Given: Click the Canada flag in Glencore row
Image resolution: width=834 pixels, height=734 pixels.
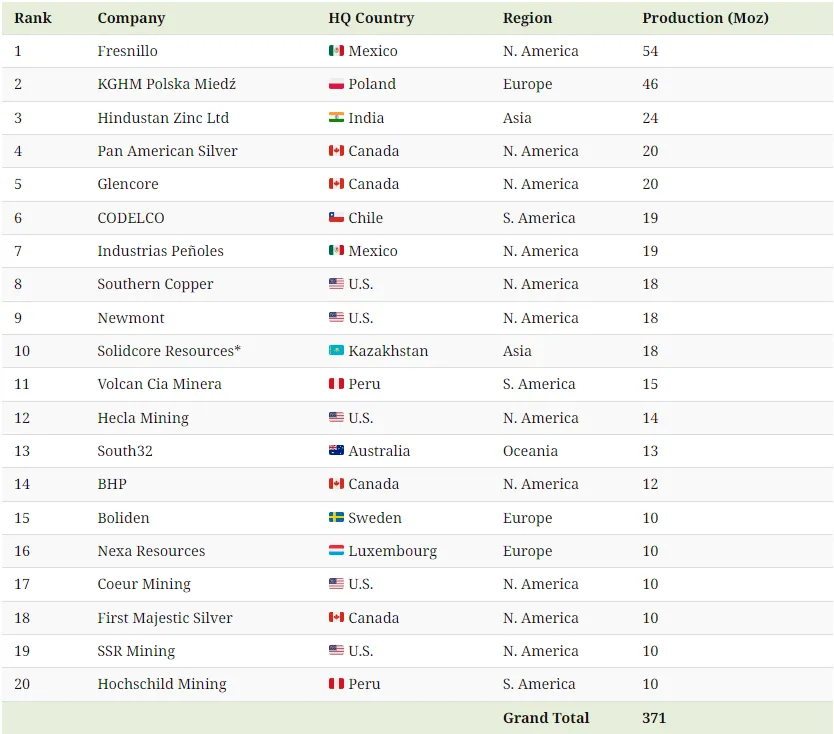Looking at the screenshot, I should (x=336, y=184).
